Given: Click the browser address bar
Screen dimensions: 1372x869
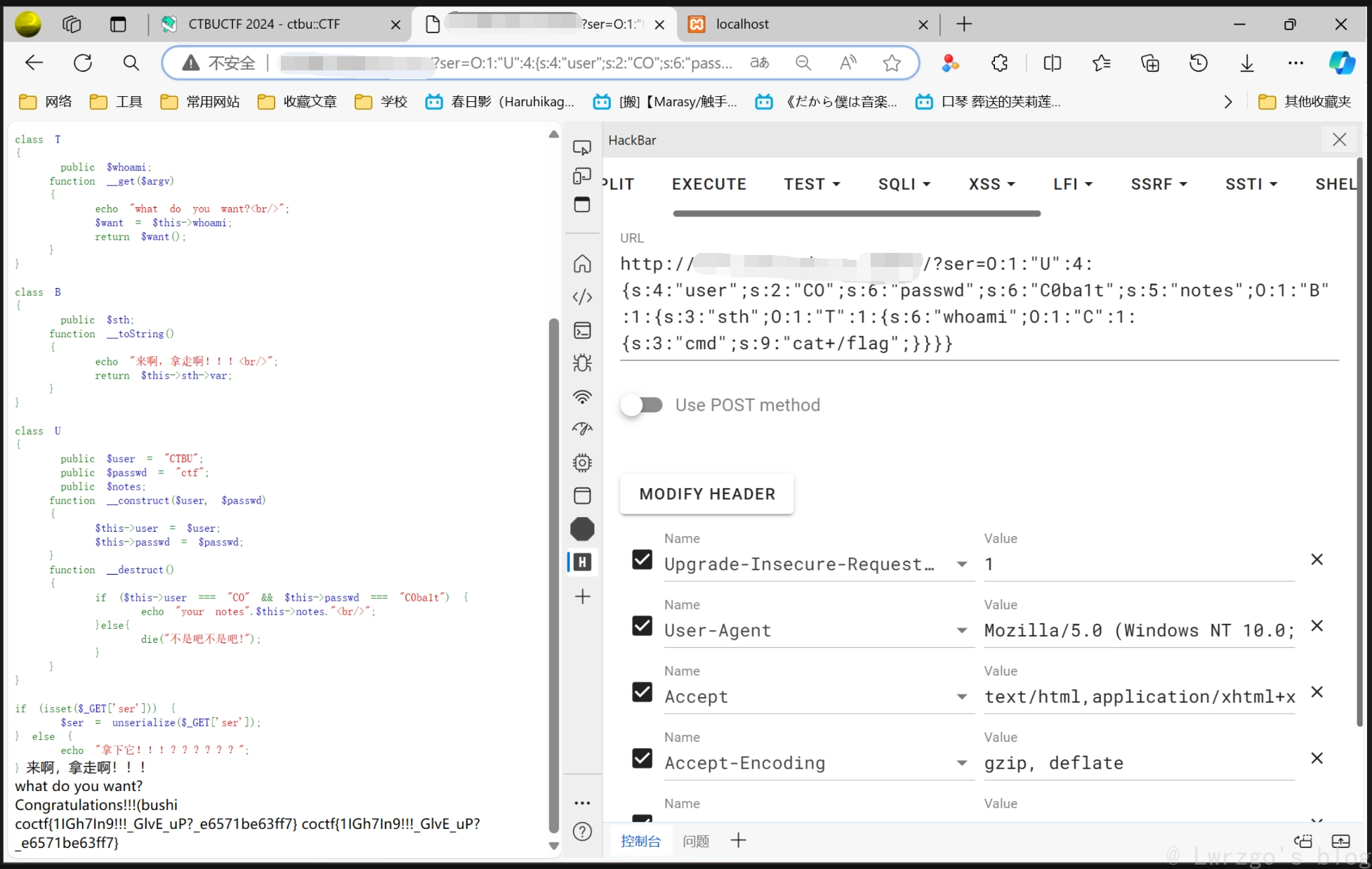Looking at the screenshot, I should (541, 63).
